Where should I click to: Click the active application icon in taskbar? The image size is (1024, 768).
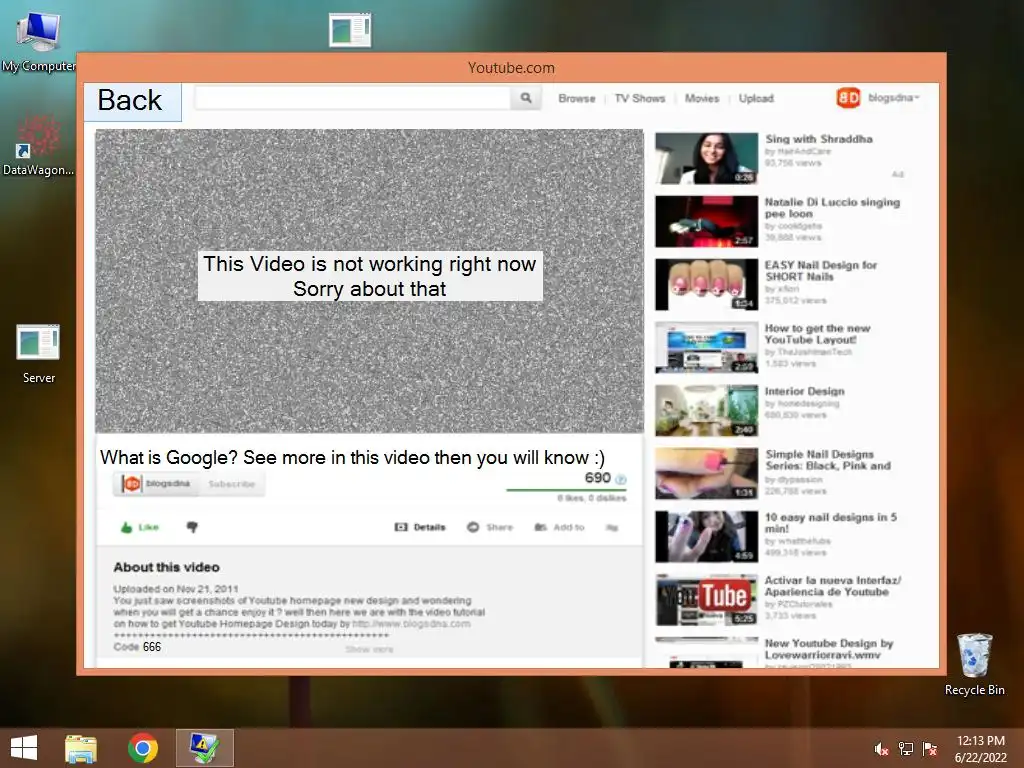204,748
